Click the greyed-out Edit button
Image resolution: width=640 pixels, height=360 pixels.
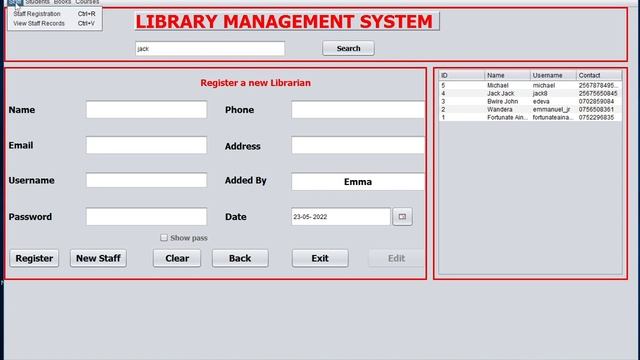[396, 258]
